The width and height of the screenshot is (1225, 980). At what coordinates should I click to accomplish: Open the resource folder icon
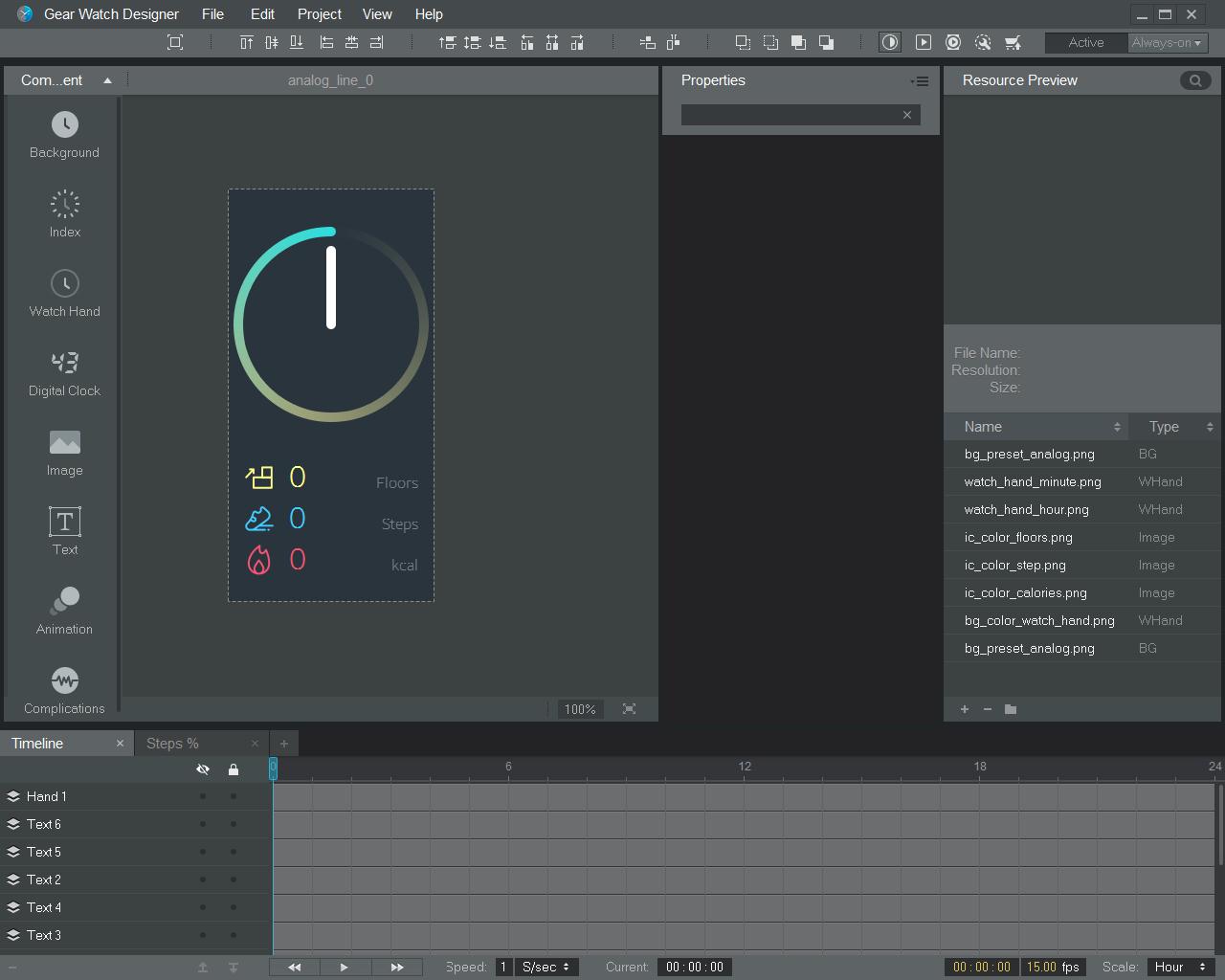coord(1011,709)
